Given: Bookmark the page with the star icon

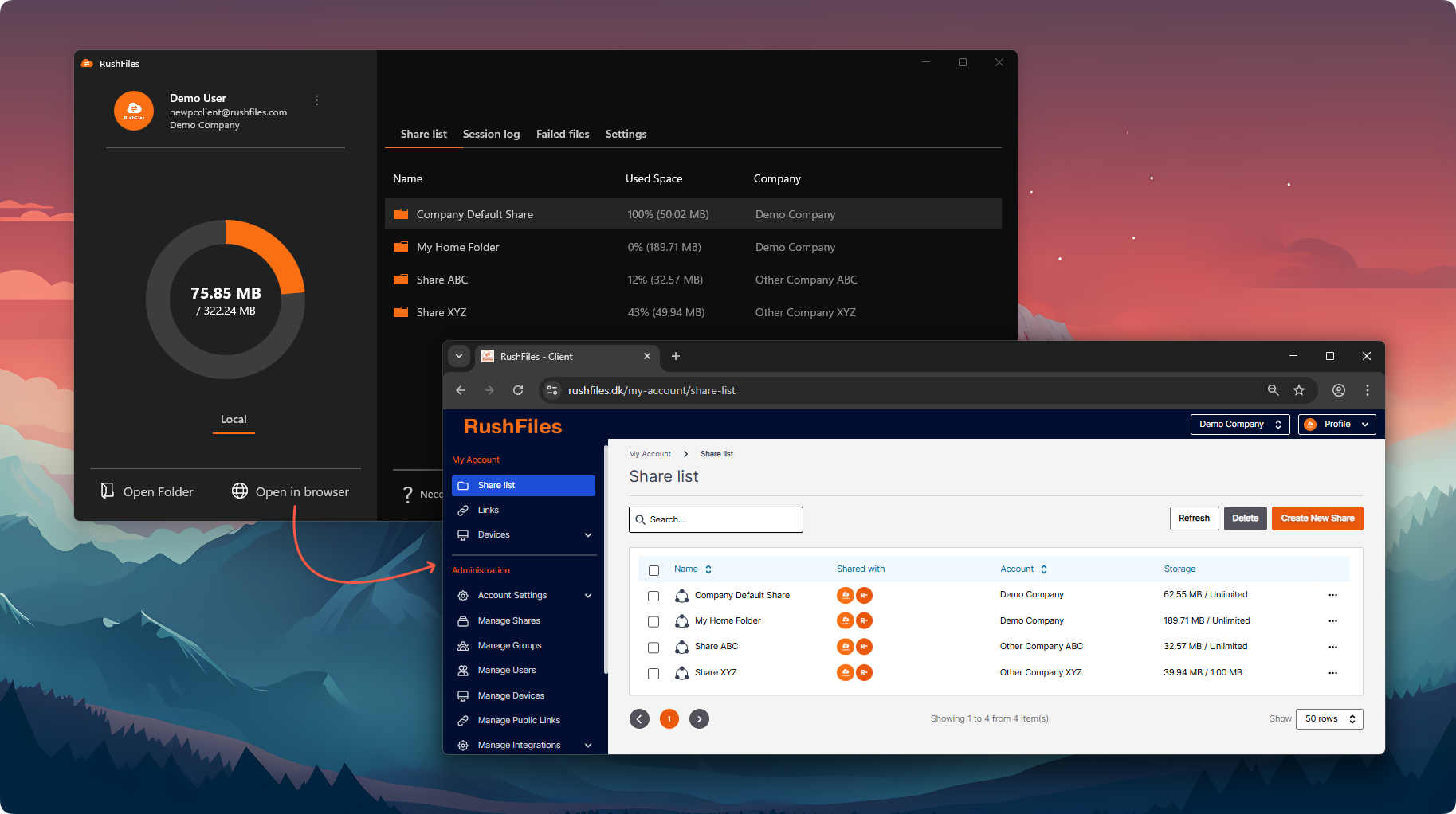Looking at the screenshot, I should [x=1299, y=390].
